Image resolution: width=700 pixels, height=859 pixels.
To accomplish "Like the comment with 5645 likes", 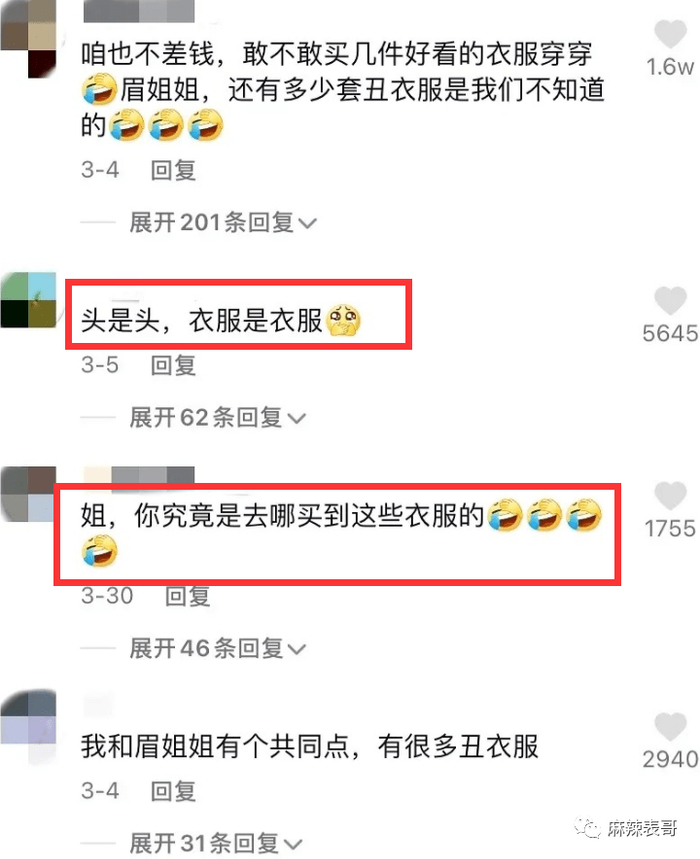I will click(670, 300).
